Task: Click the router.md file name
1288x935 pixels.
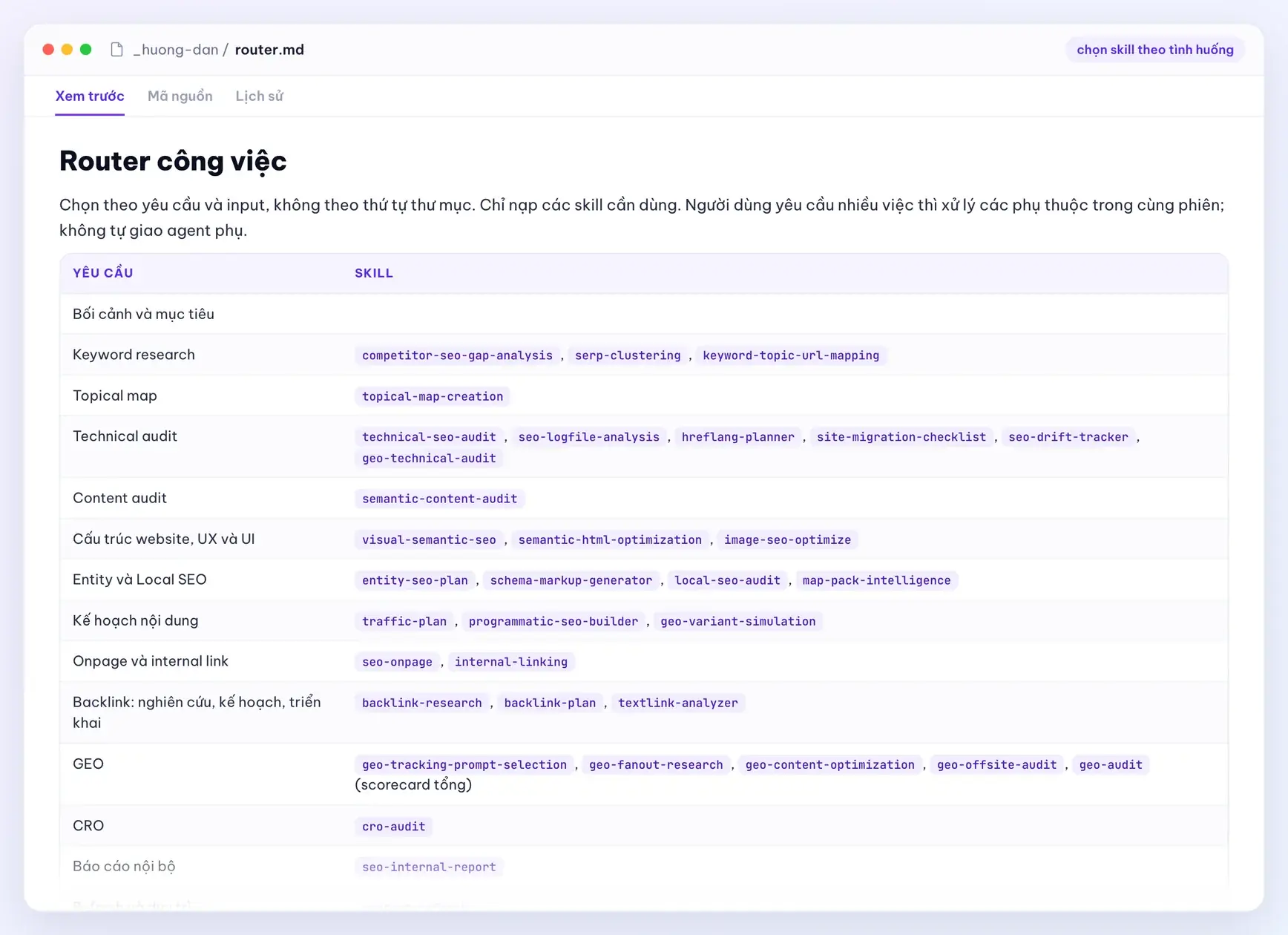Action: (x=269, y=50)
